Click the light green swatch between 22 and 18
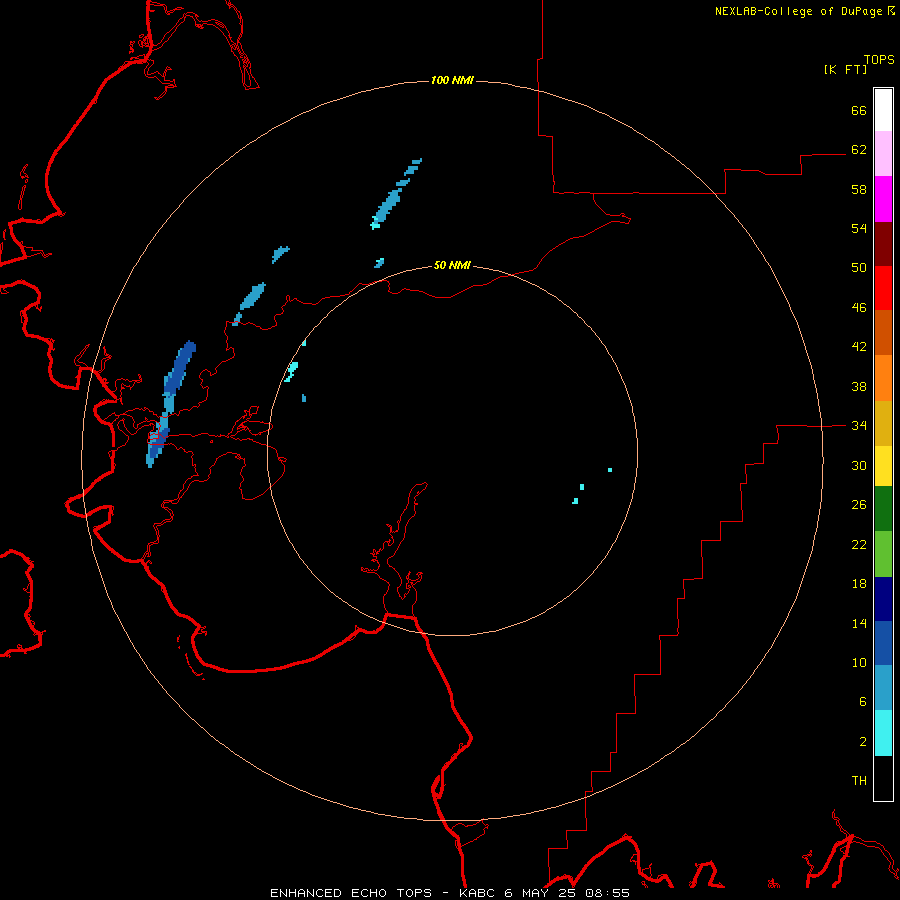Screen dimensions: 900x900 point(883,554)
